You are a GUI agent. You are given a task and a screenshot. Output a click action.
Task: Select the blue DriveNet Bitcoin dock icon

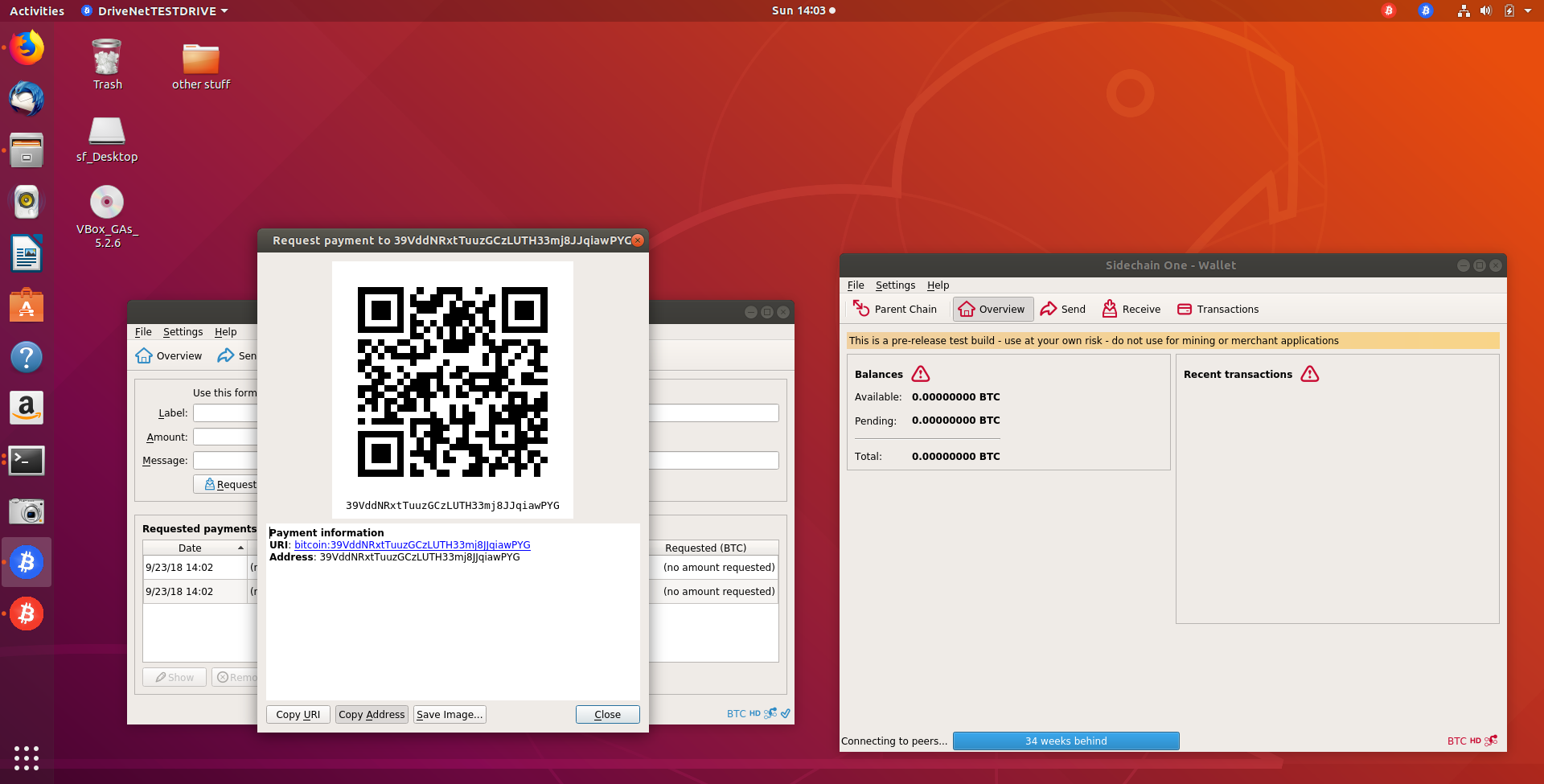click(27, 562)
